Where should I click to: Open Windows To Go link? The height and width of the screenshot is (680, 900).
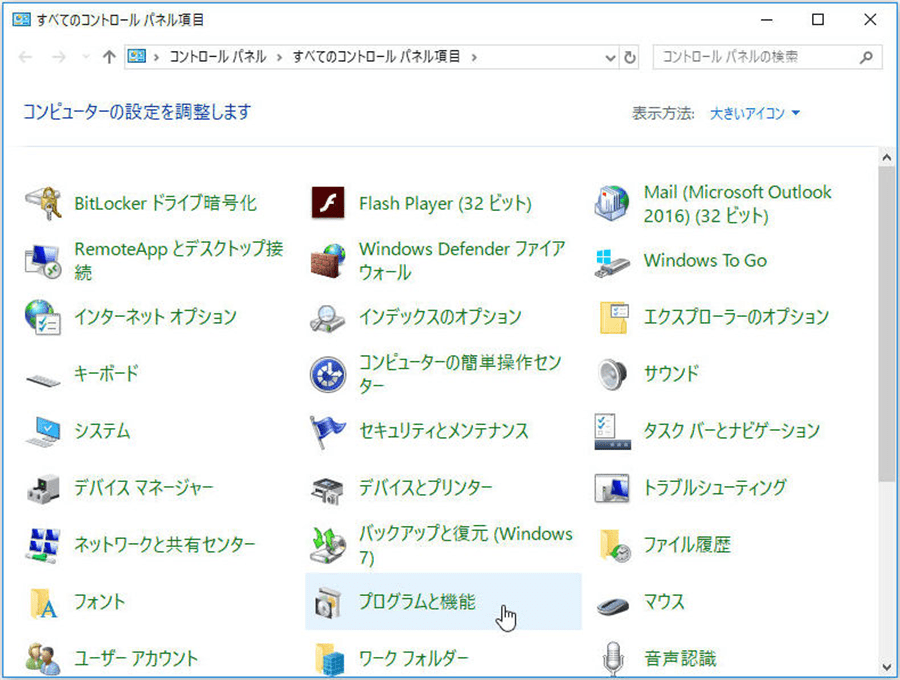705,261
